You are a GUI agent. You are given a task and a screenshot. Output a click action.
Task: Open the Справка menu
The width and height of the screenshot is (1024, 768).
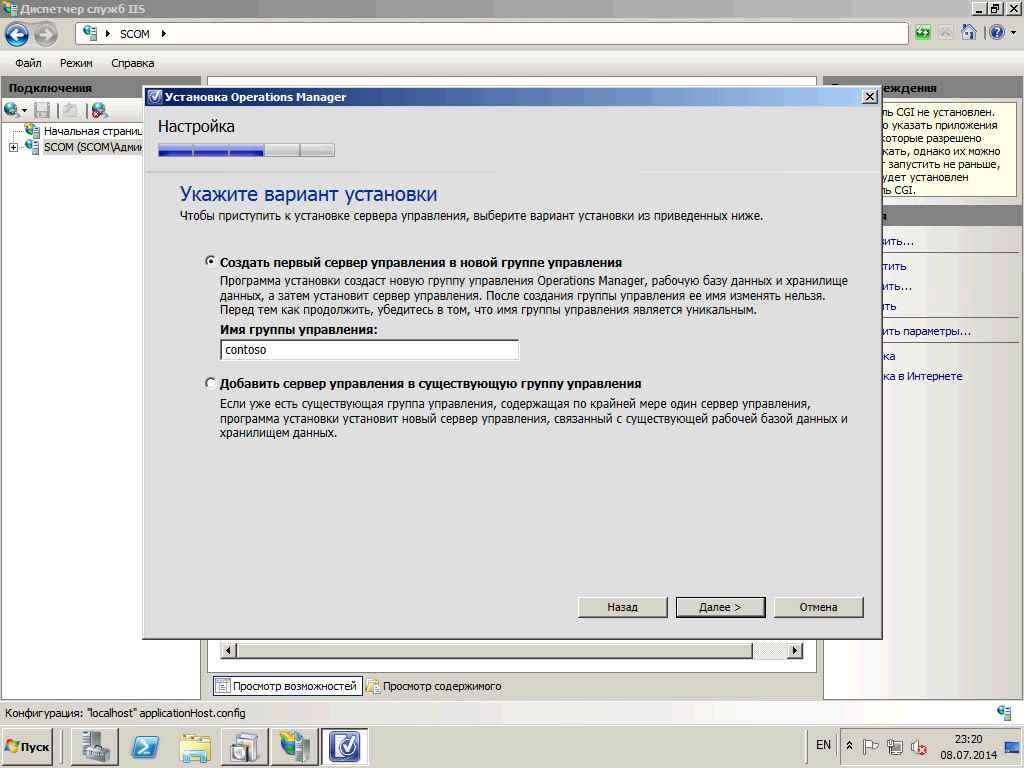click(133, 63)
